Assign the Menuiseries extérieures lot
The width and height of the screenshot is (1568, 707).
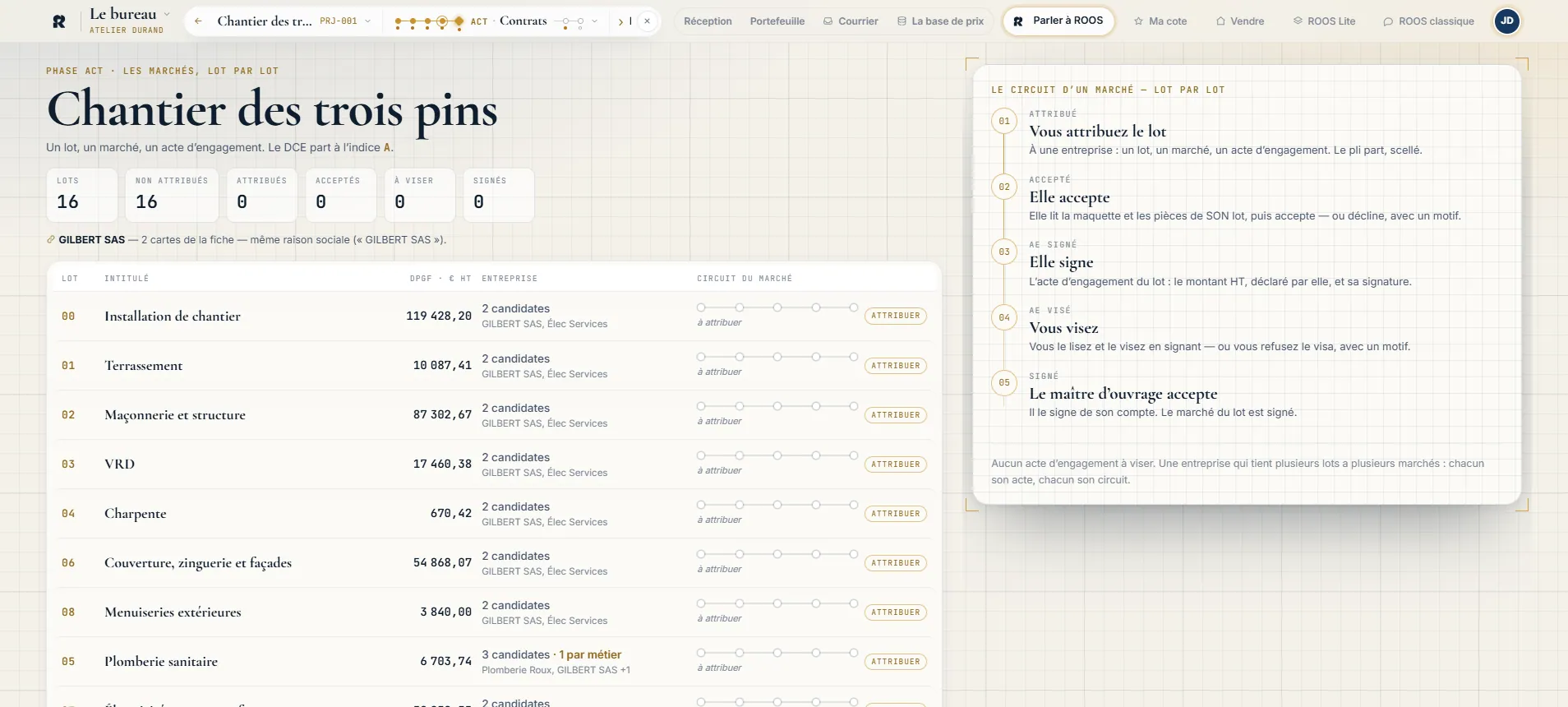point(896,612)
